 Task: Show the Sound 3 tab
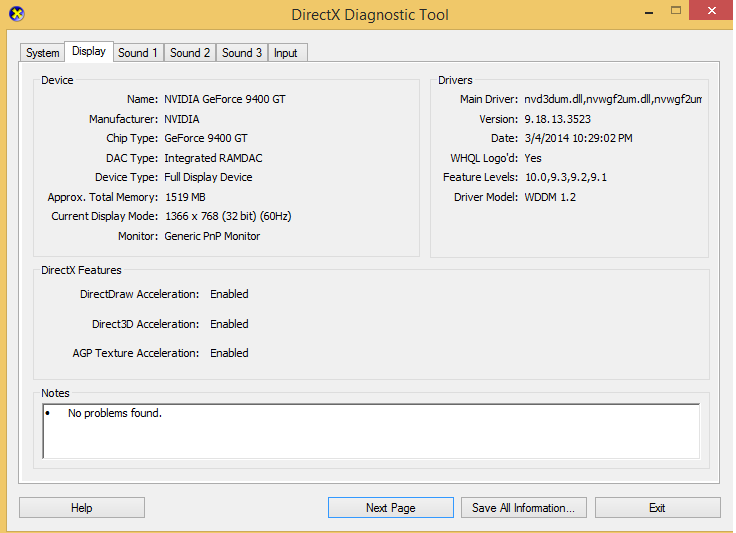[x=242, y=53]
